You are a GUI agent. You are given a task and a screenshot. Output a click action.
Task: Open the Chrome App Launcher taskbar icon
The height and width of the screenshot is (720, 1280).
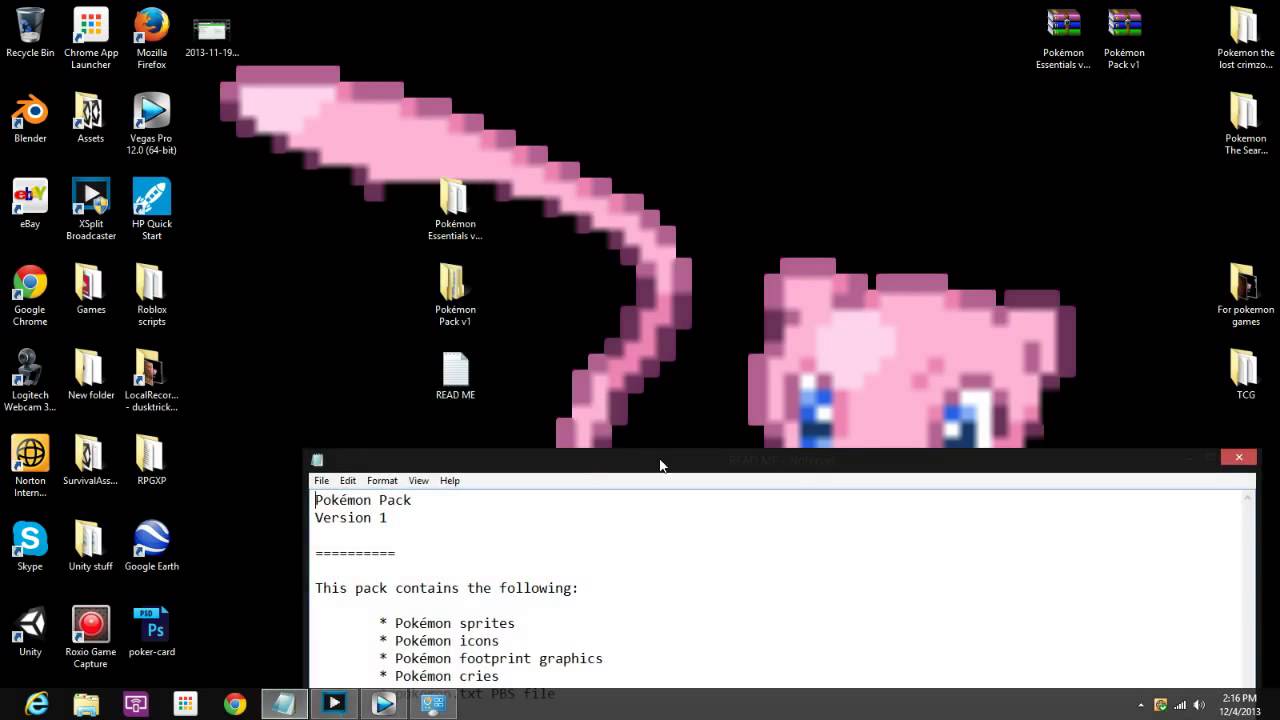185,704
